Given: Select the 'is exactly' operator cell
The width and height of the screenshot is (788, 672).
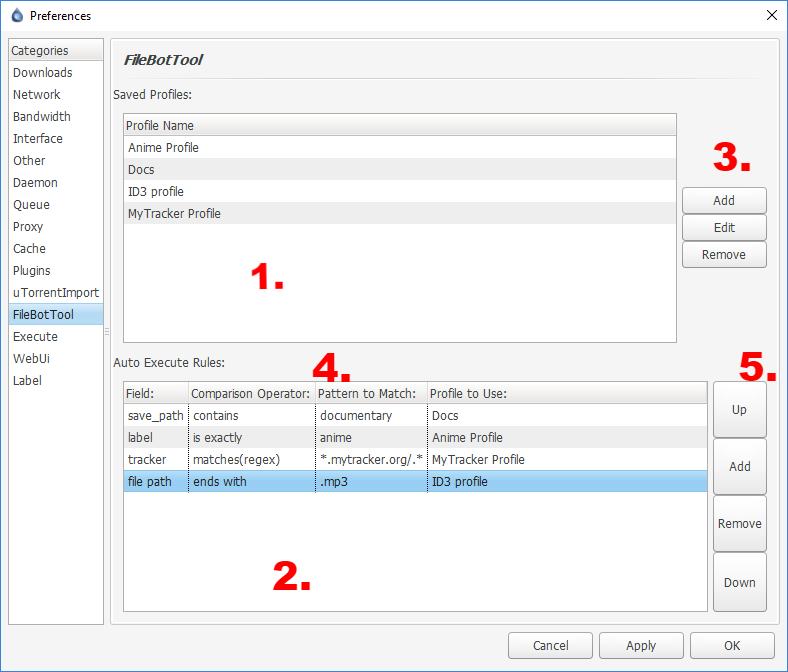Looking at the screenshot, I should pyautogui.click(x=252, y=438).
